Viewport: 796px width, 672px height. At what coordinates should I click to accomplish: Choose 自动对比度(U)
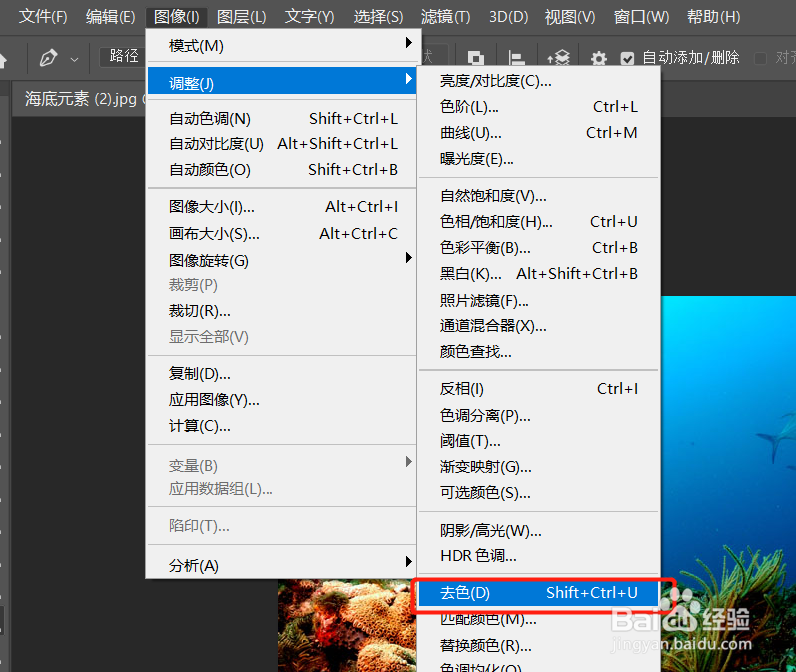click(284, 144)
